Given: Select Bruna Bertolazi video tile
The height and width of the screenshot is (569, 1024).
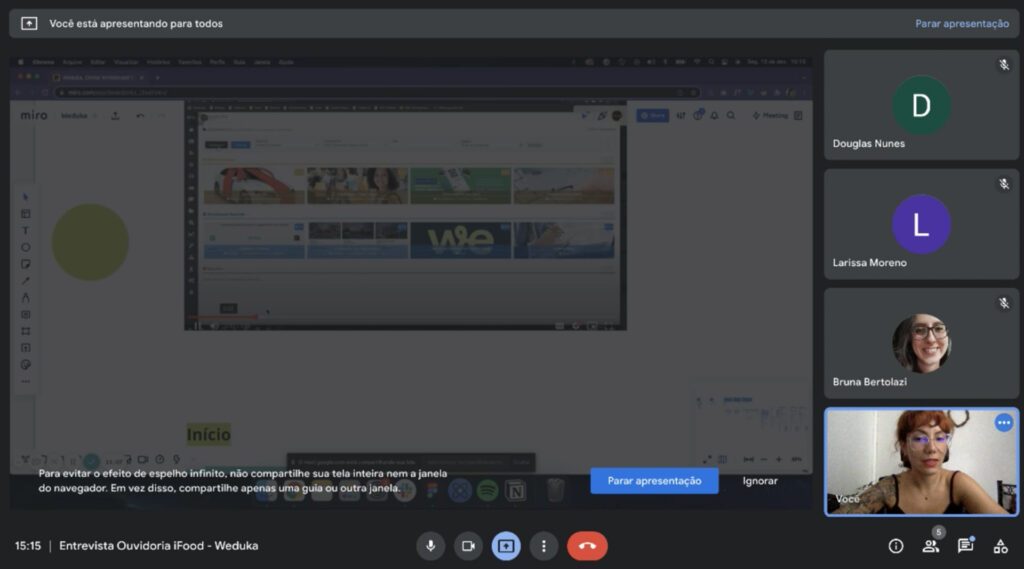Looking at the screenshot, I should [921, 343].
